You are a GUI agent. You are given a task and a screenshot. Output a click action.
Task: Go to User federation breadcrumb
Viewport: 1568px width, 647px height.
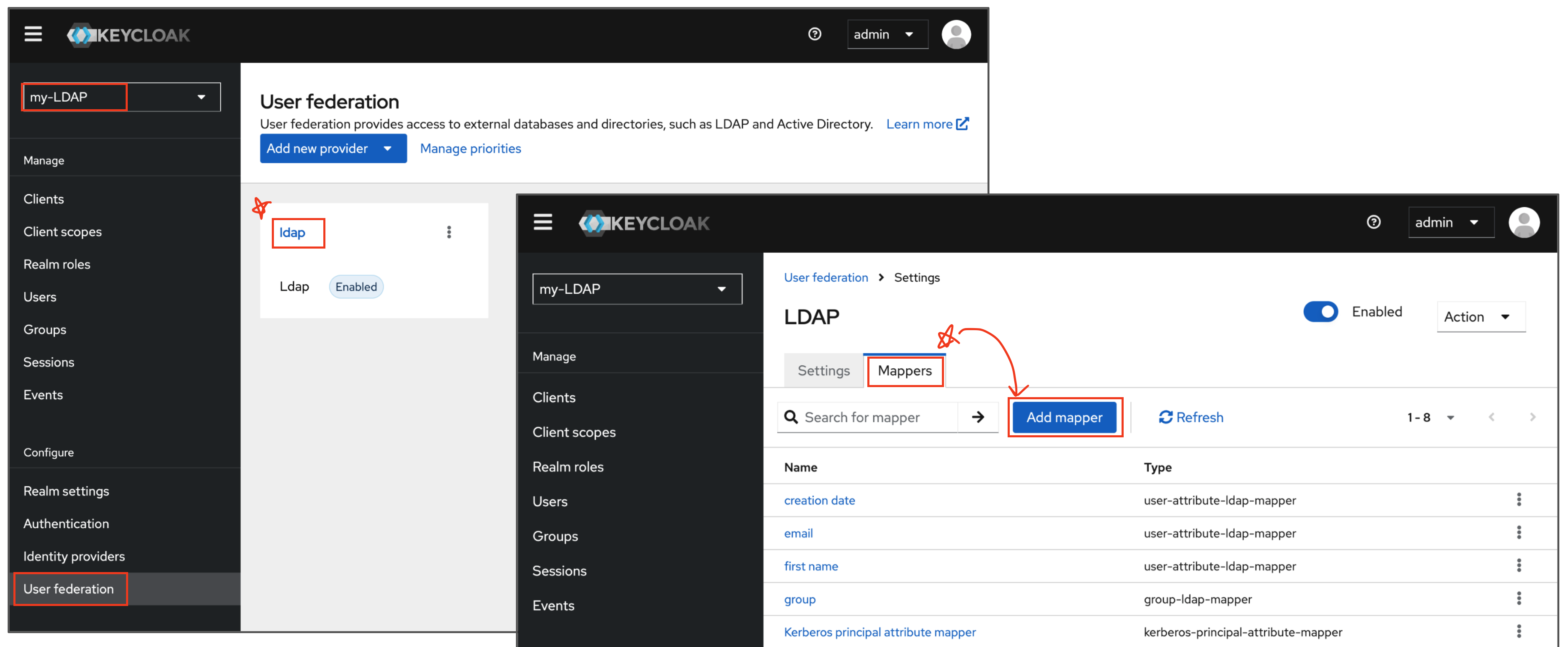[x=826, y=277]
